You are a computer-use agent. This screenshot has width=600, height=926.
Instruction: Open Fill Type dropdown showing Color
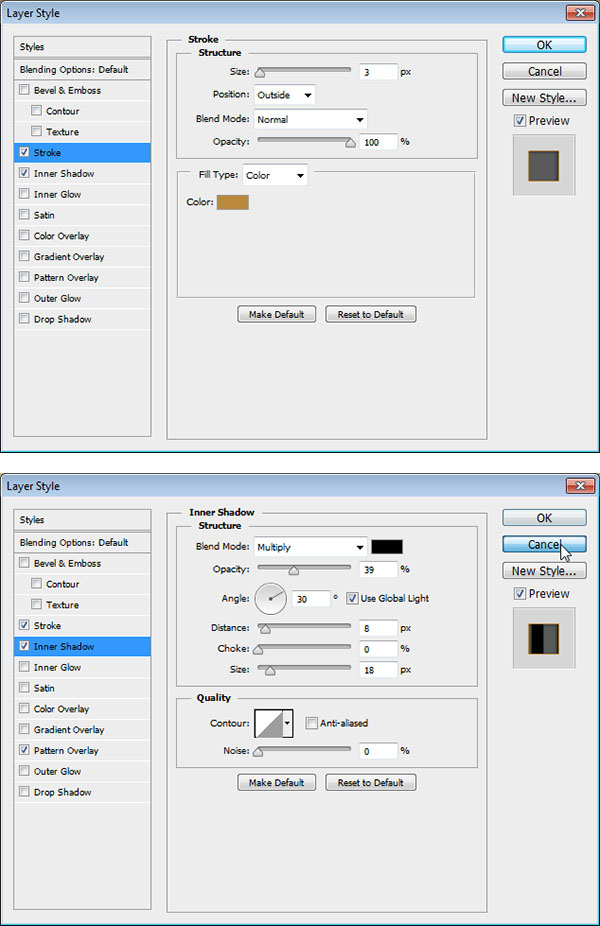click(x=275, y=175)
